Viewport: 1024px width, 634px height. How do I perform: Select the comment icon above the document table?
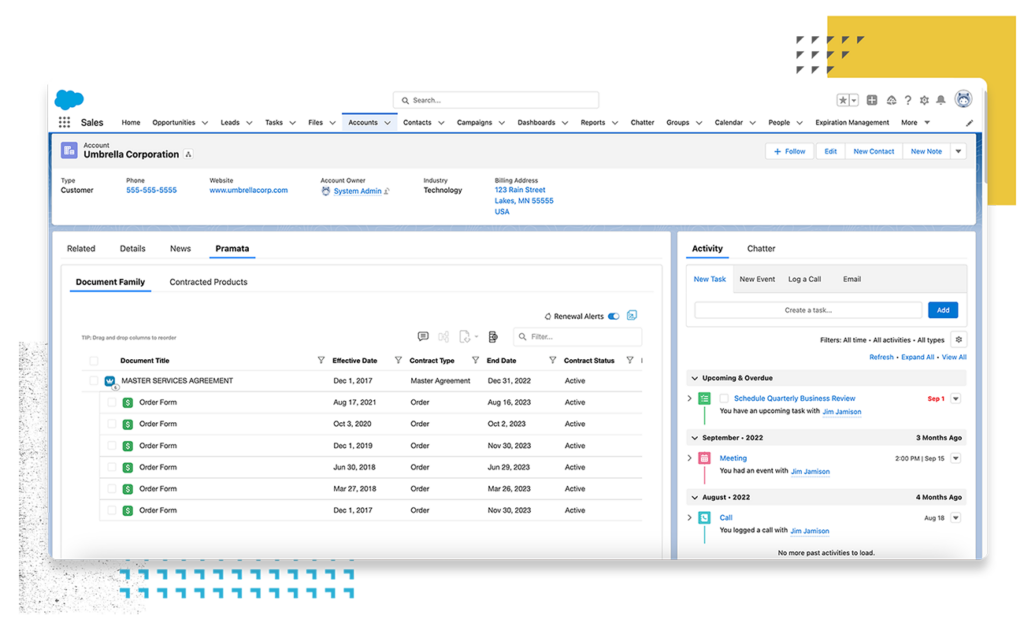point(423,336)
